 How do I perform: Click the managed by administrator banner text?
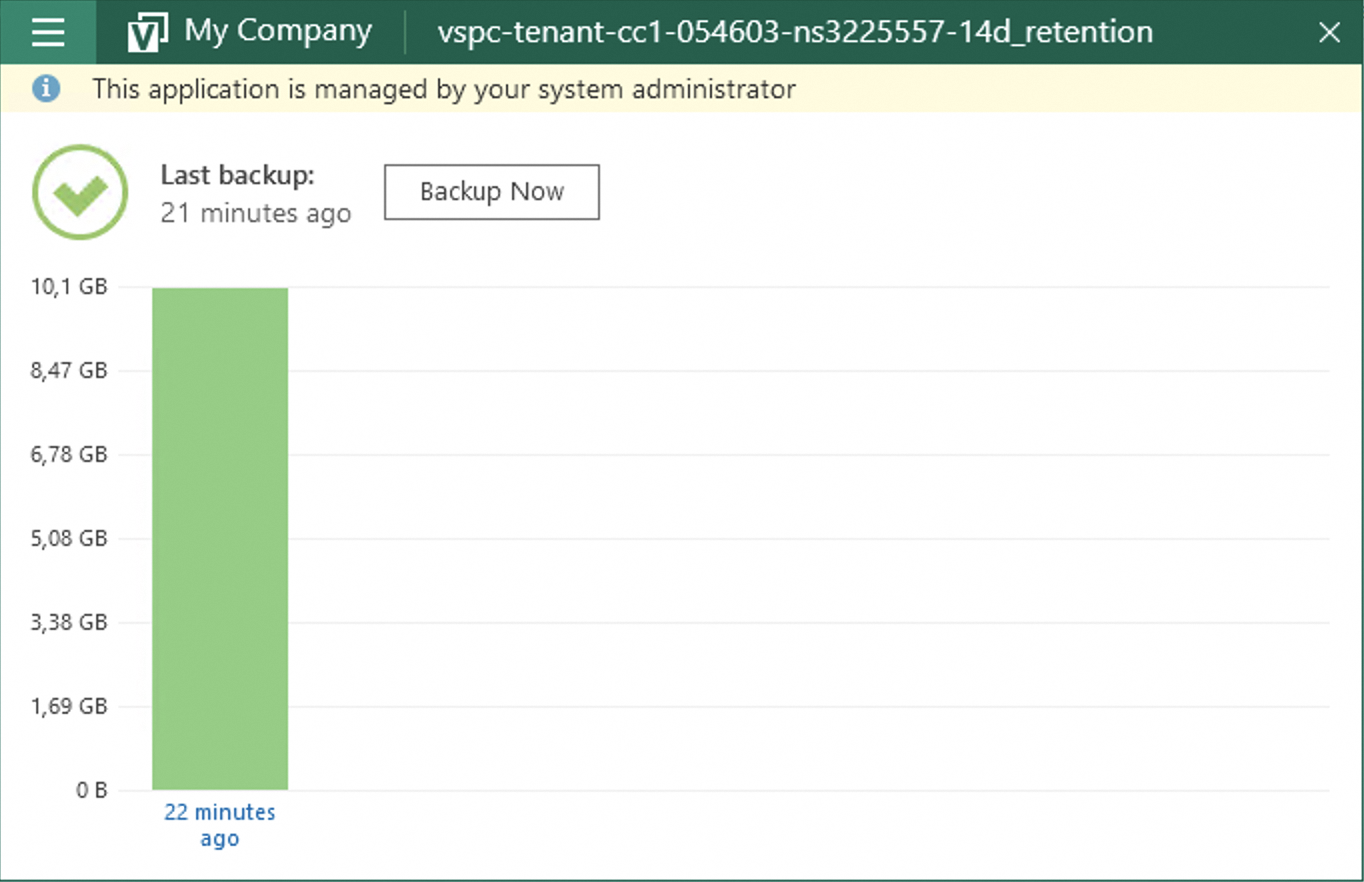444,89
